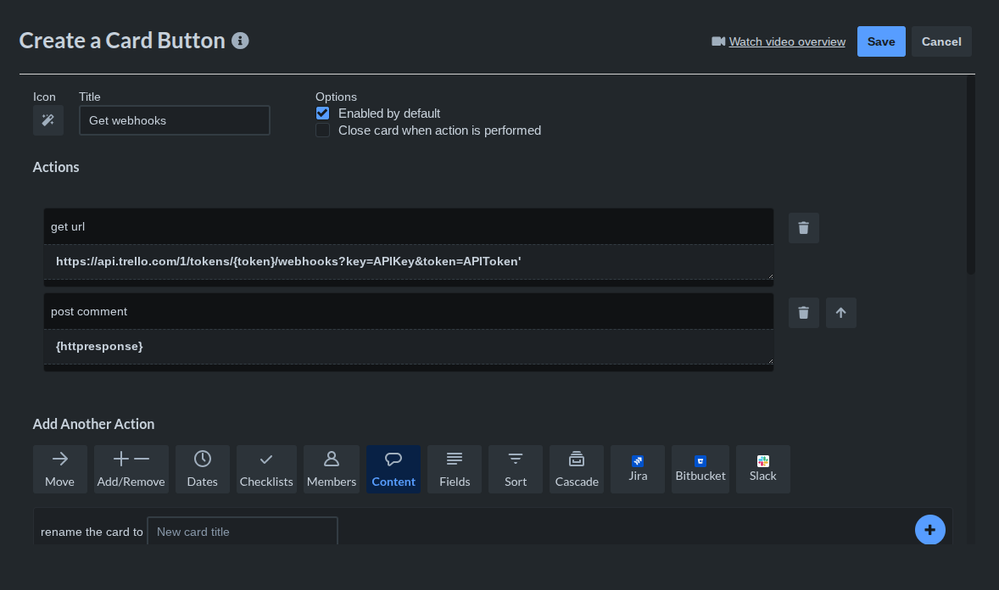Delete the 'get url' action
Screen dimensions: 999x590
tap(803, 227)
